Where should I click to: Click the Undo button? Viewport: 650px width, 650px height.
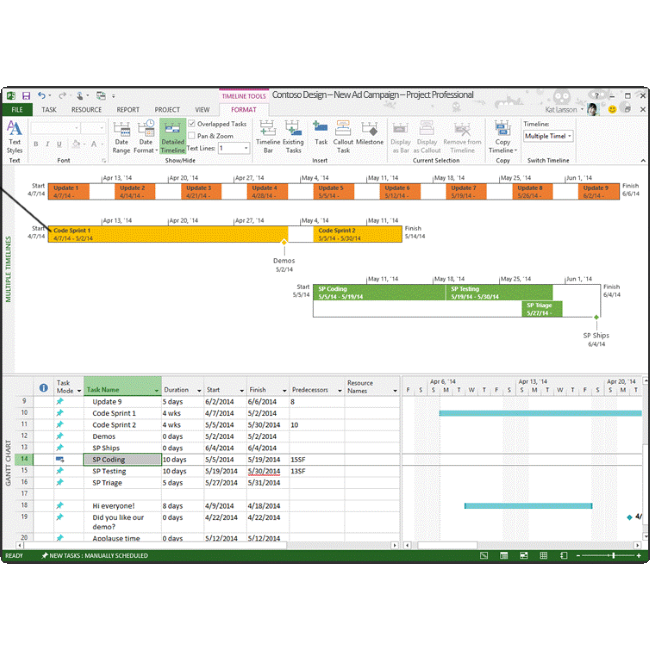pyautogui.click(x=42, y=96)
